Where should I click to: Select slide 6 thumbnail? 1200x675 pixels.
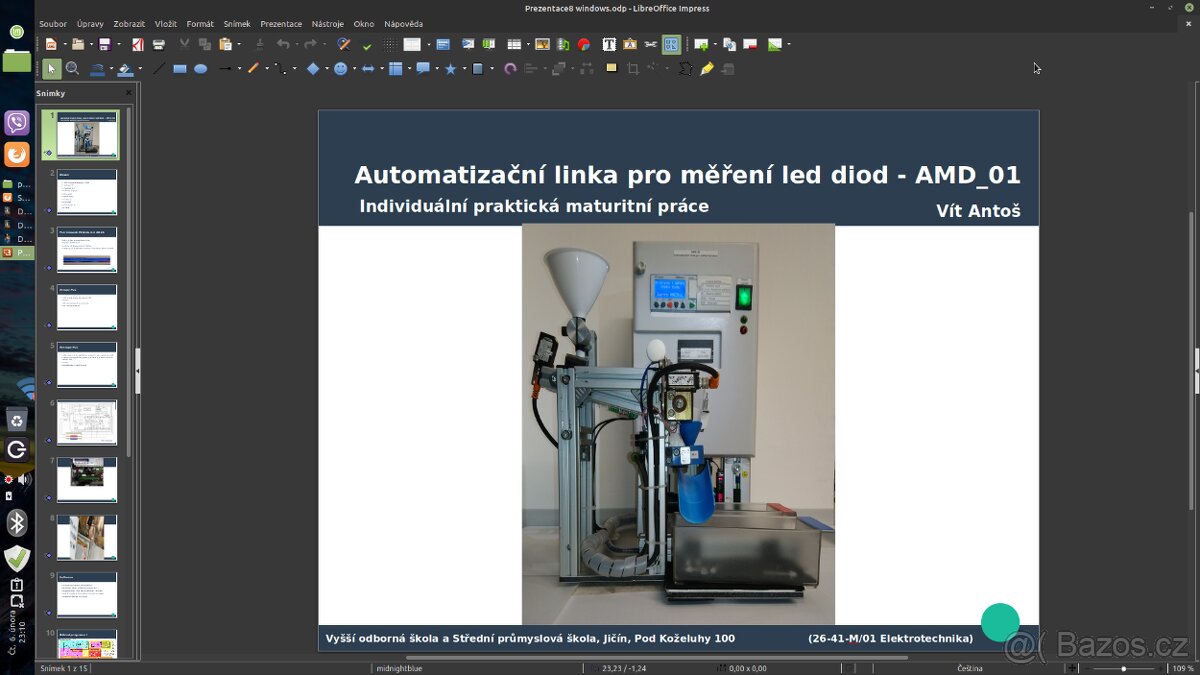(x=87, y=422)
